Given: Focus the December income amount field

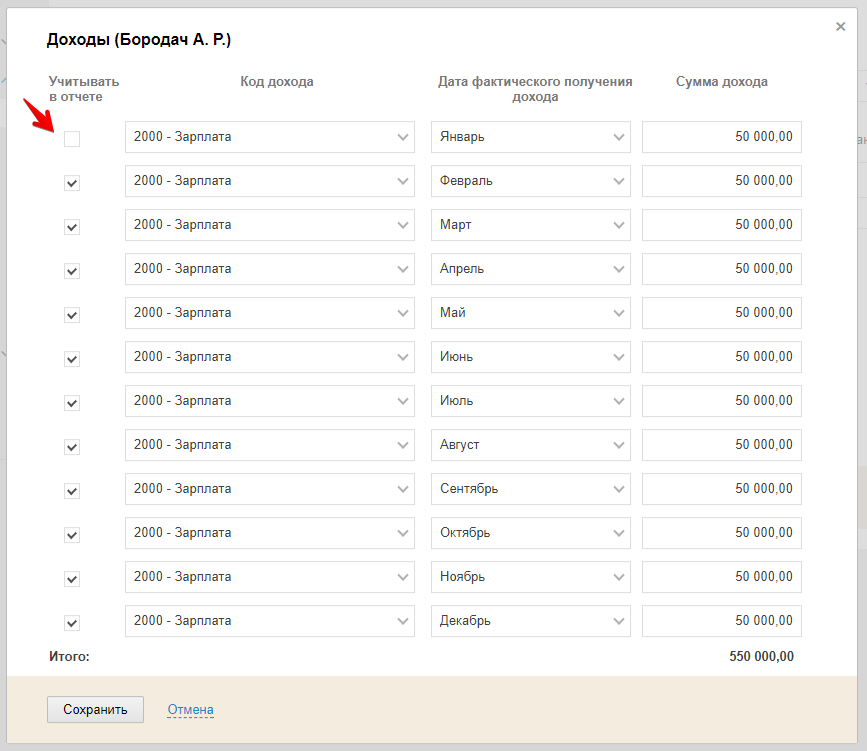Looking at the screenshot, I should (x=721, y=621).
